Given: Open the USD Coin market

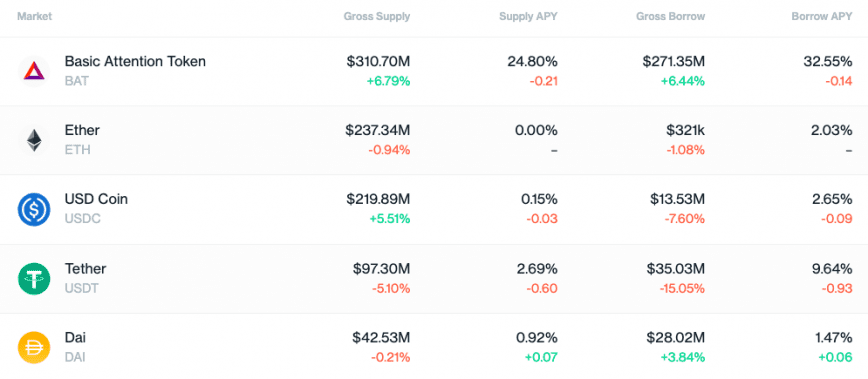Looking at the screenshot, I should pyautogui.click(x=434, y=210).
